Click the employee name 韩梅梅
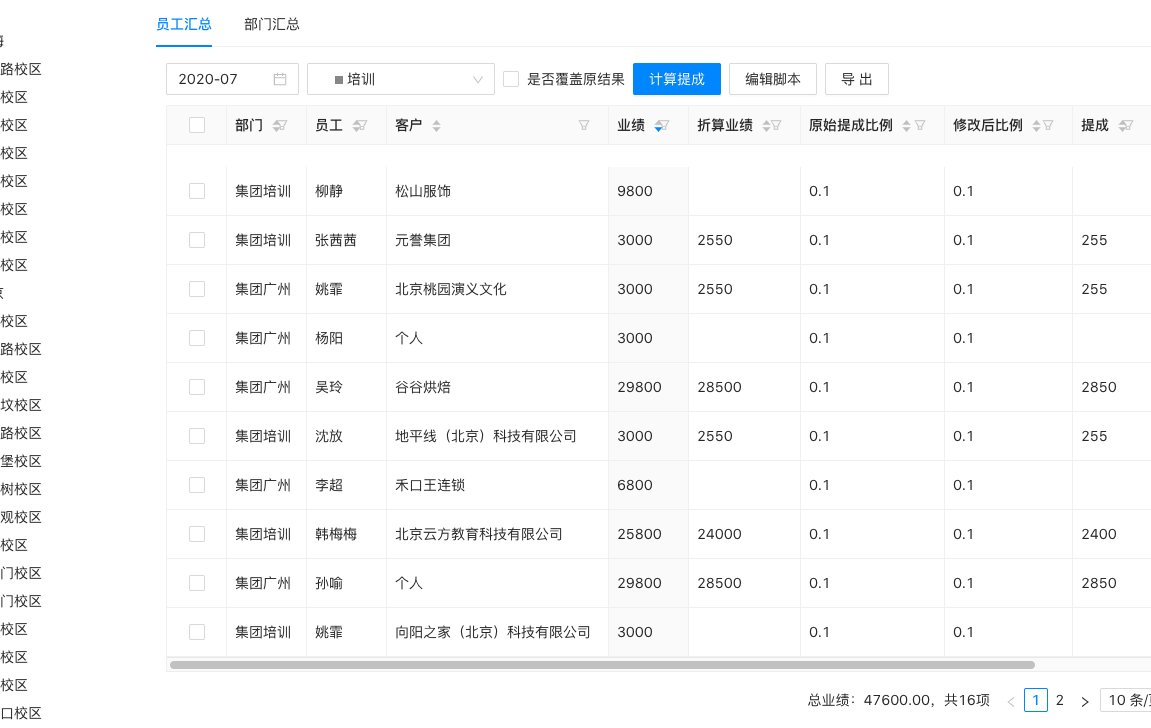1151x728 pixels. 335,534
